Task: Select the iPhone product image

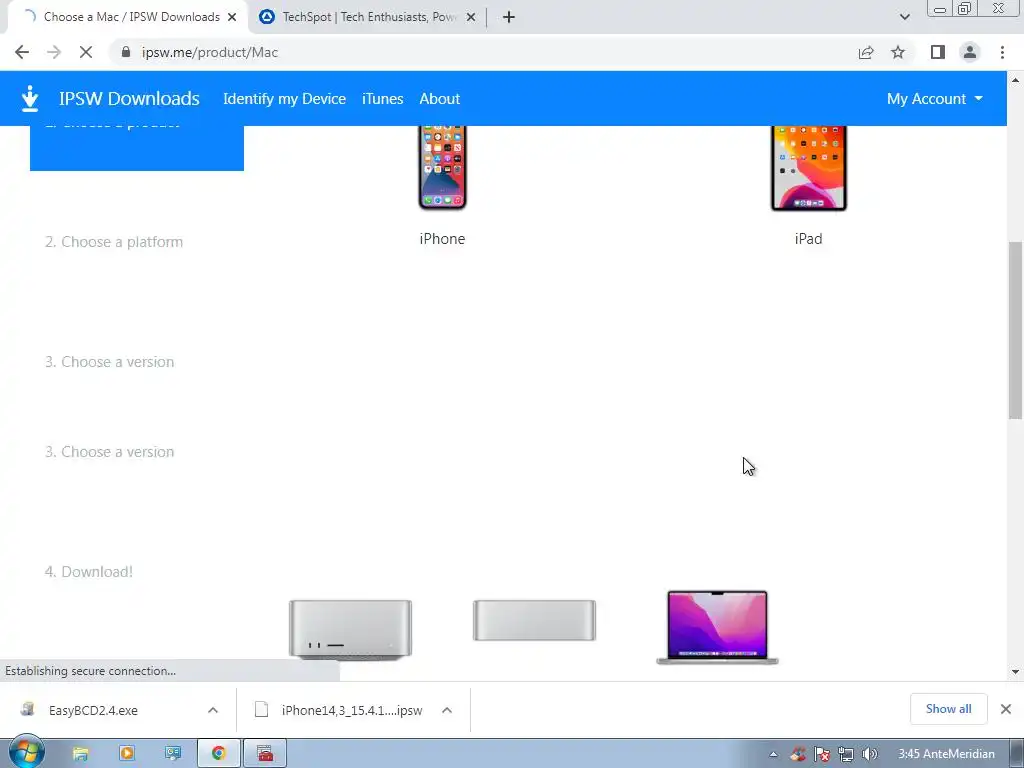Action: coord(442,168)
